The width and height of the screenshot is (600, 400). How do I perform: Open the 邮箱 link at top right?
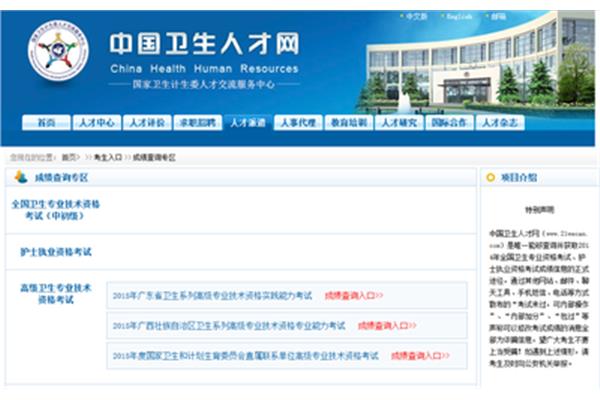498,16
